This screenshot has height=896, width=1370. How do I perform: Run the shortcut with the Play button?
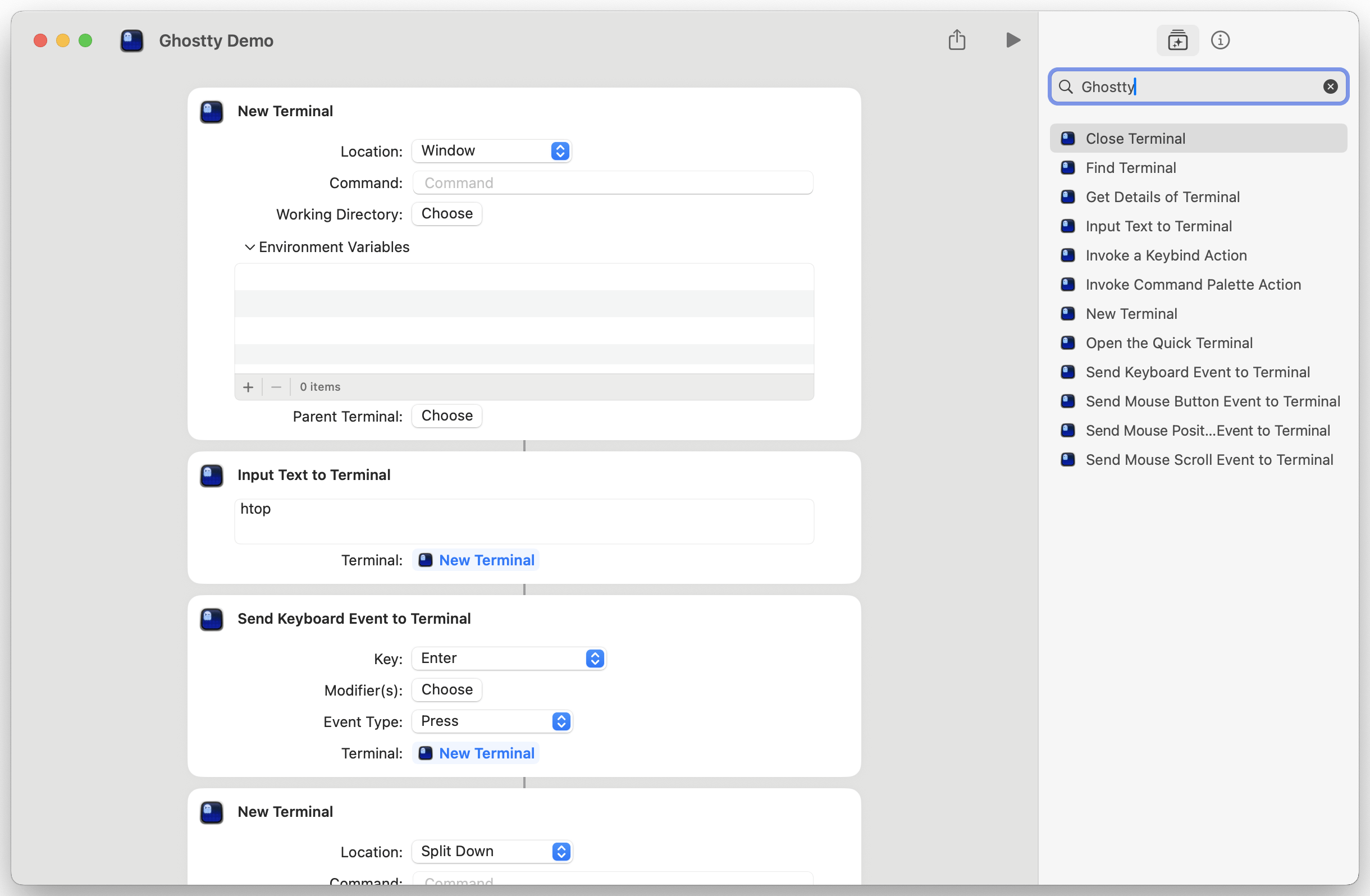click(x=1012, y=40)
